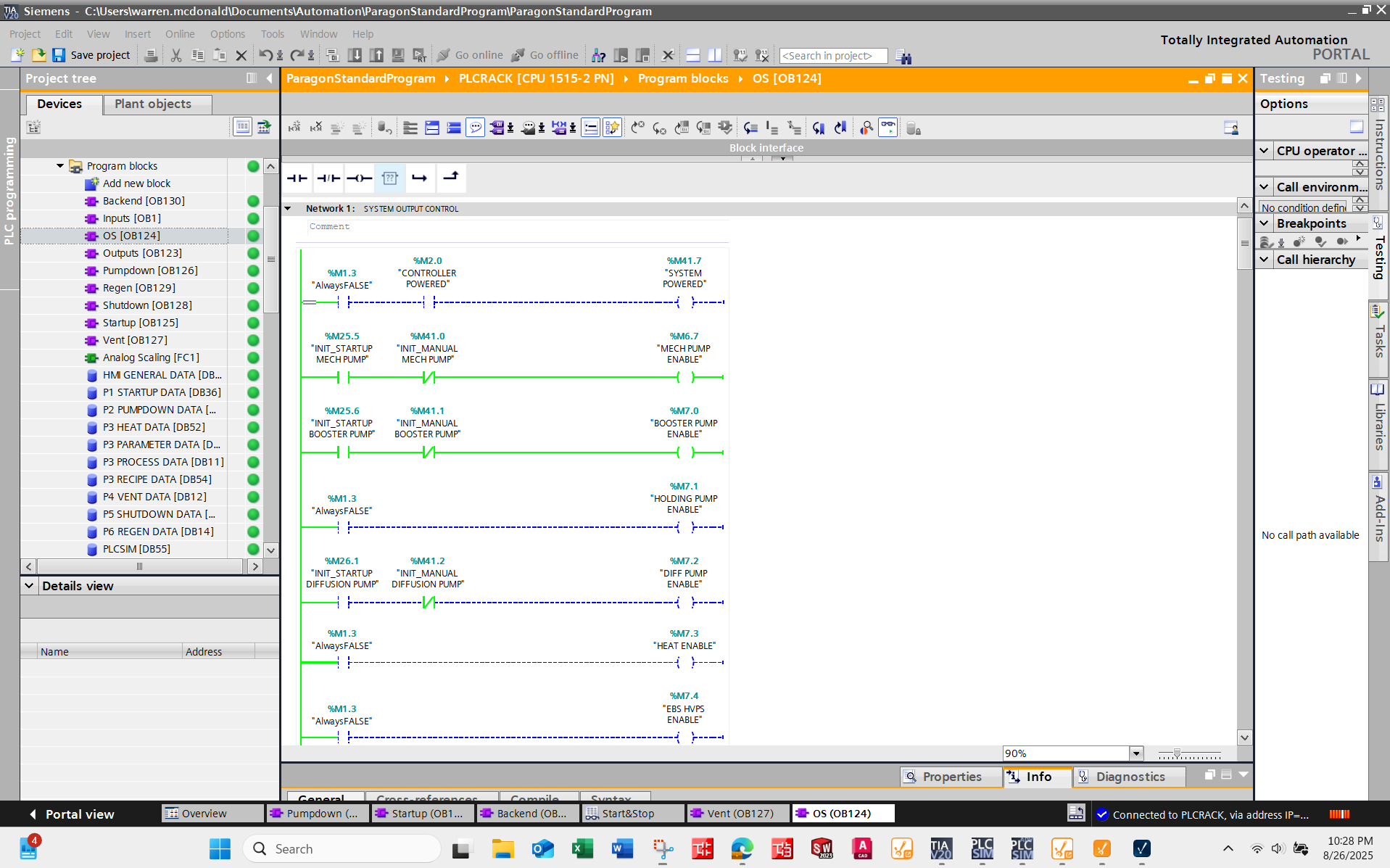Insert a normally open contact
Viewport: 1390px width, 868px height.
(x=297, y=178)
